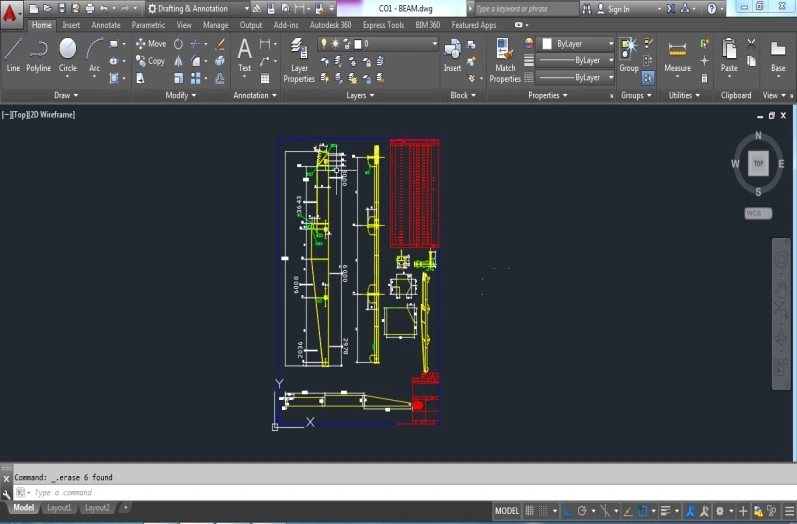
Task: Click the keyword search field
Action: coord(526,9)
